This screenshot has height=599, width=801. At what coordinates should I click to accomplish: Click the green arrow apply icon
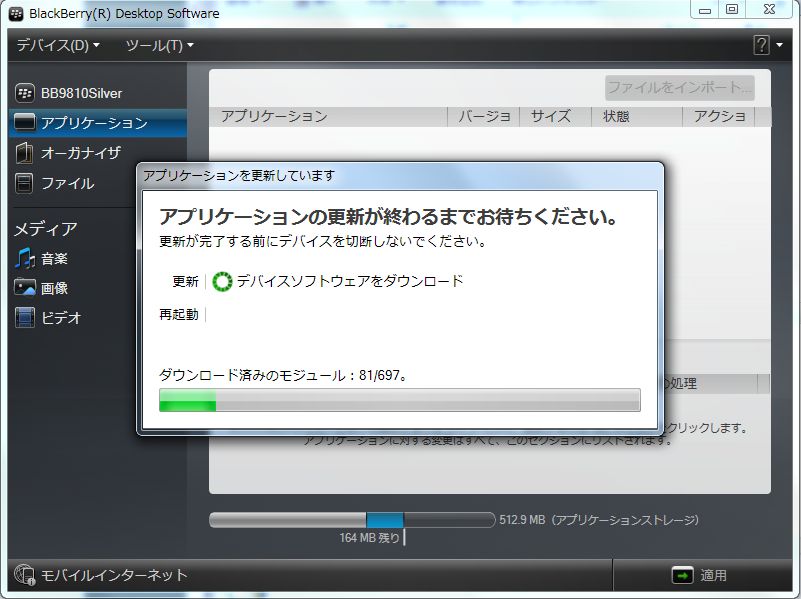[x=682, y=576]
